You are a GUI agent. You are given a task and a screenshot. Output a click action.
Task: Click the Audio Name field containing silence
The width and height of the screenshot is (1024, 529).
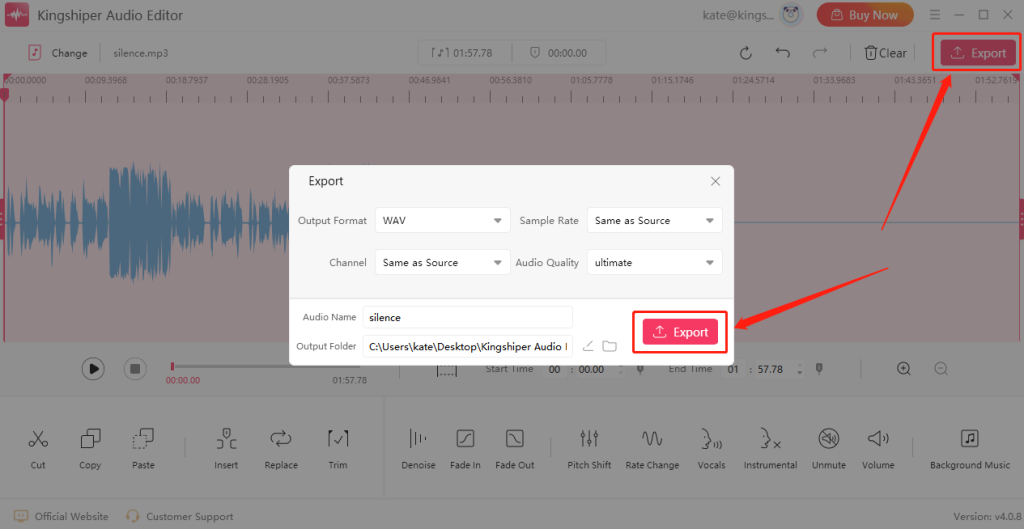(468, 317)
